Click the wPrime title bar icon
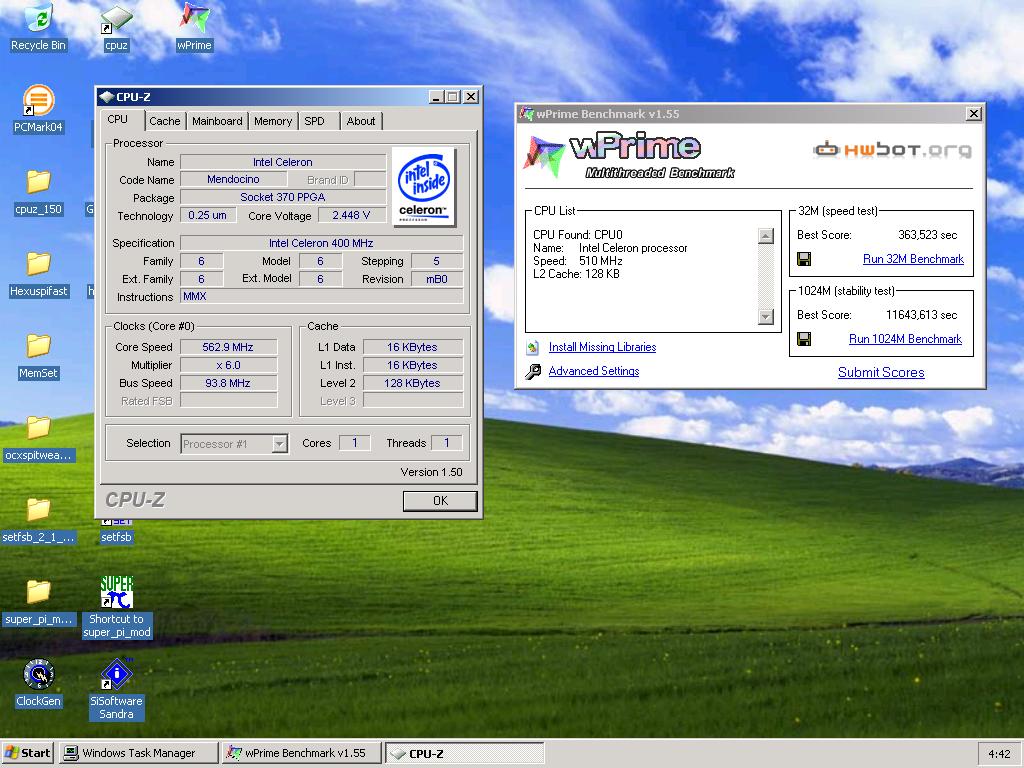The image size is (1024, 768). point(526,114)
